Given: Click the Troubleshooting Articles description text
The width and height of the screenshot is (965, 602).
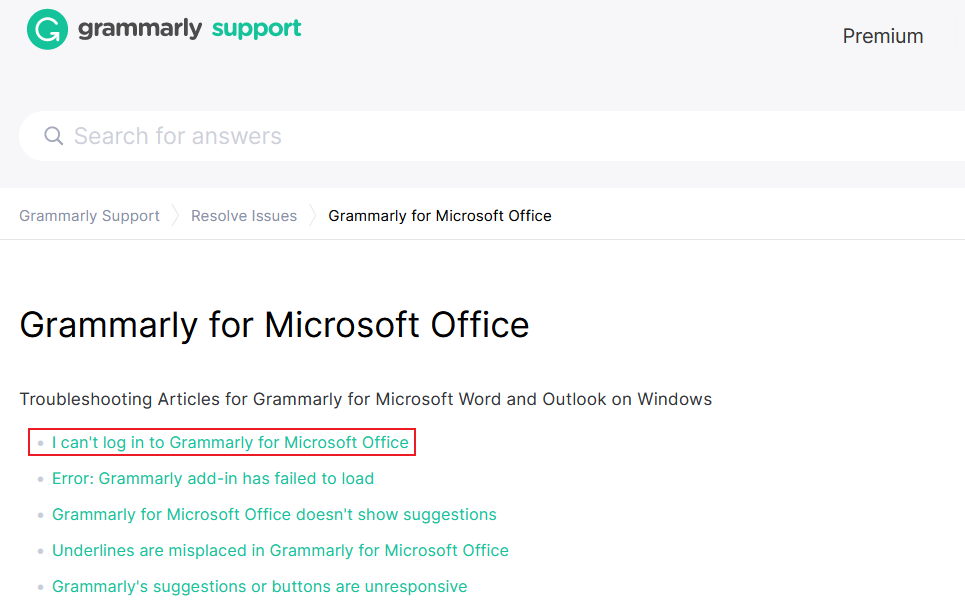Looking at the screenshot, I should [366, 399].
